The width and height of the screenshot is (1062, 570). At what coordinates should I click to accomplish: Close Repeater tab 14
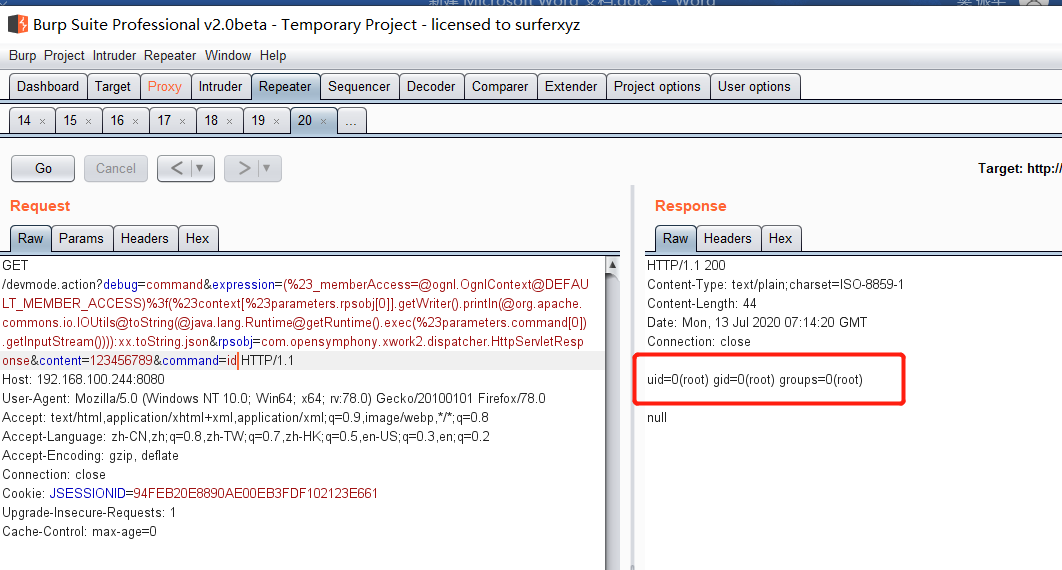tap(42, 121)
